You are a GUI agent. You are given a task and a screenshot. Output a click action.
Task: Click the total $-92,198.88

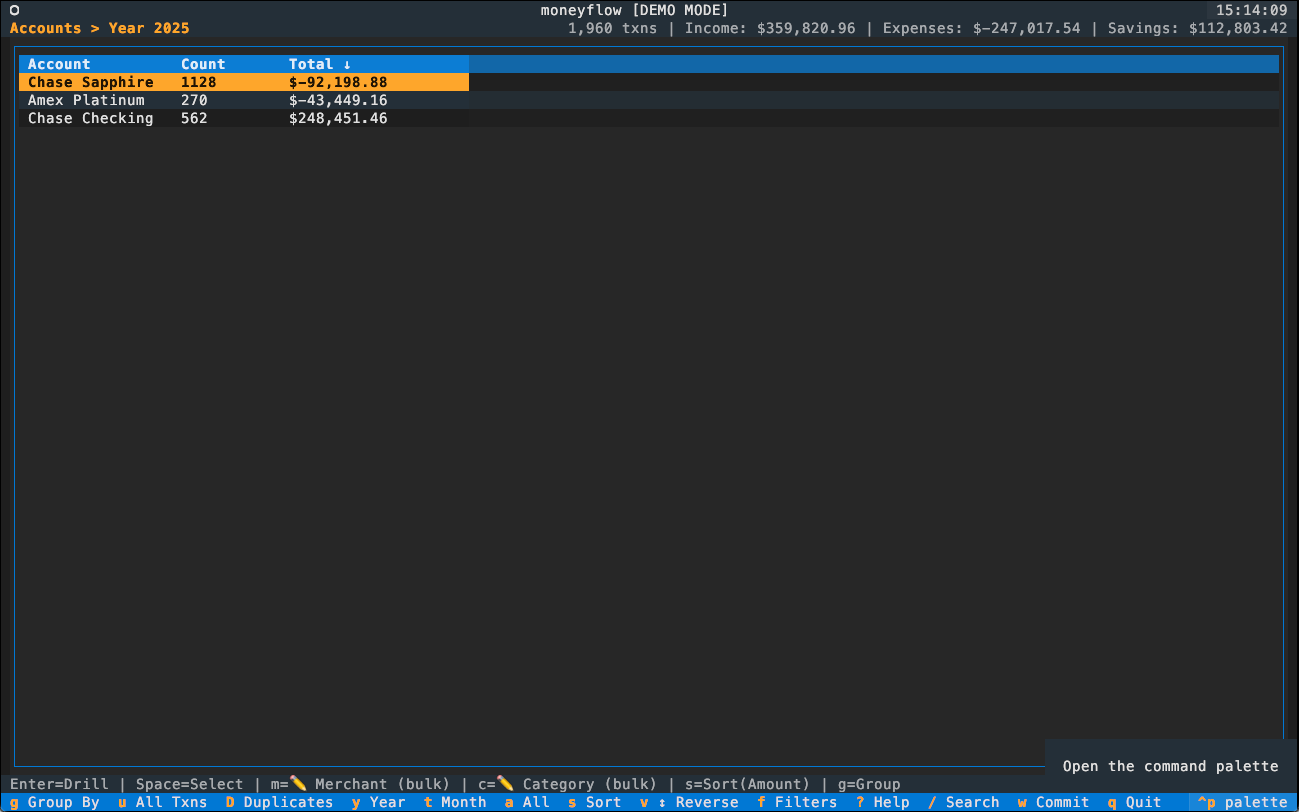[x=338, y=82]
